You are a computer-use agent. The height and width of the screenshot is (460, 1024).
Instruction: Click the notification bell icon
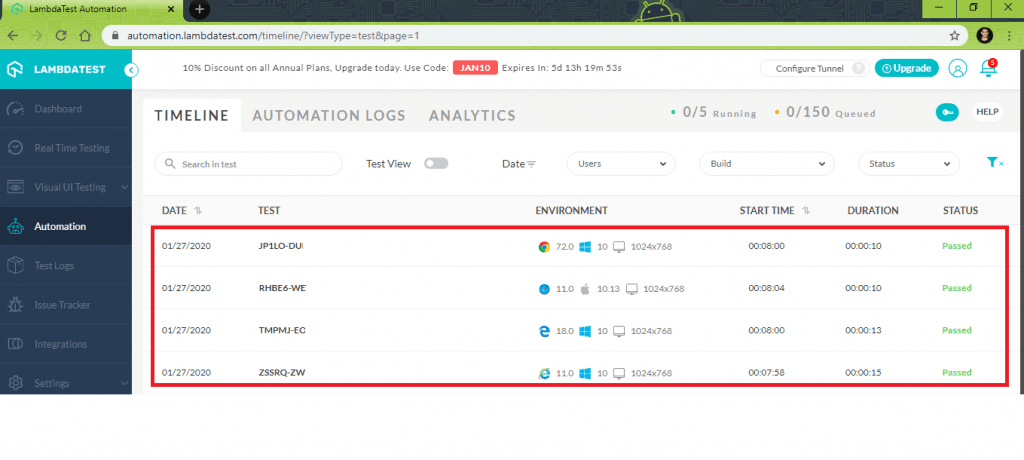988,69
